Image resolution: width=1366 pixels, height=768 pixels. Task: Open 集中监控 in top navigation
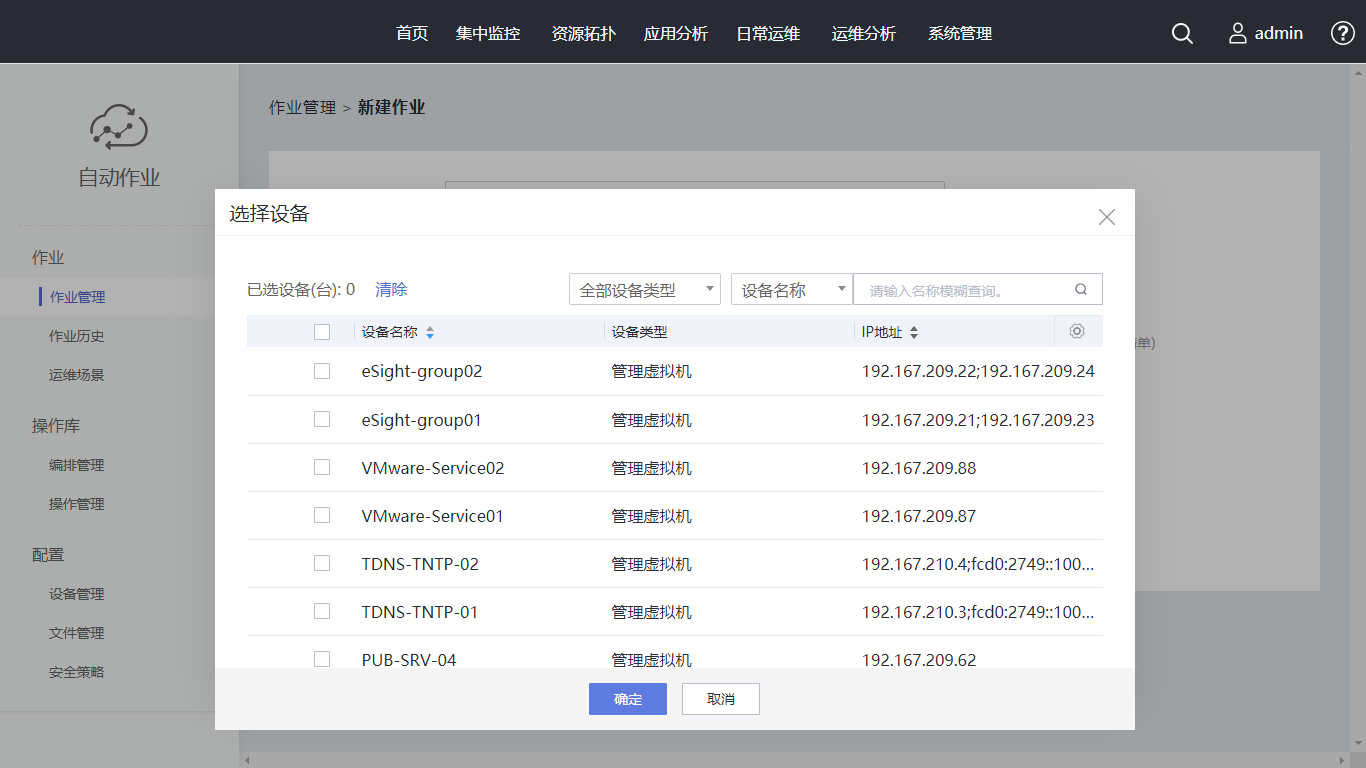[488, 34]
